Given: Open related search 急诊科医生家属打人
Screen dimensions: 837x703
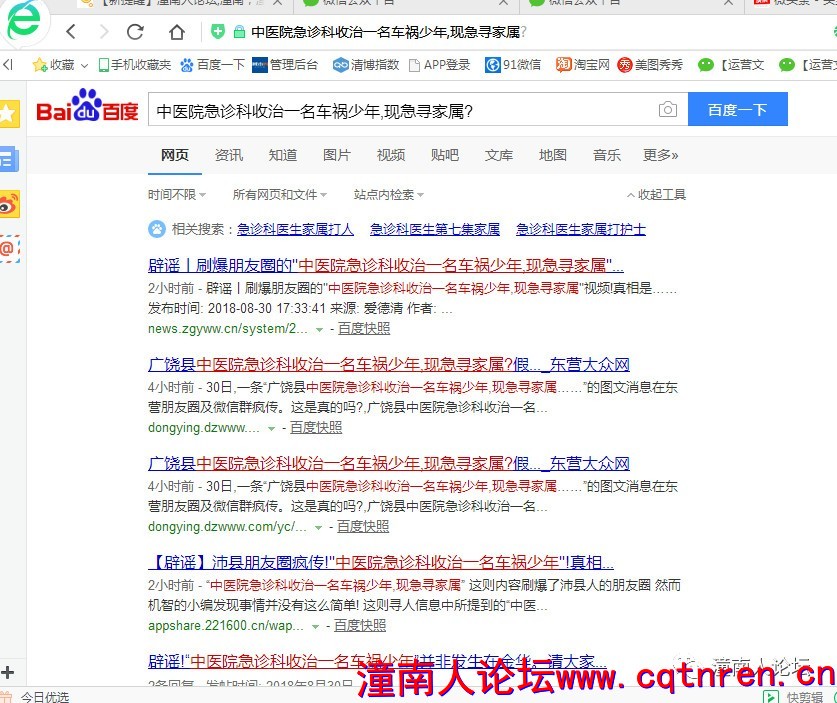Looking at the screenshot, I should [295, 230].
